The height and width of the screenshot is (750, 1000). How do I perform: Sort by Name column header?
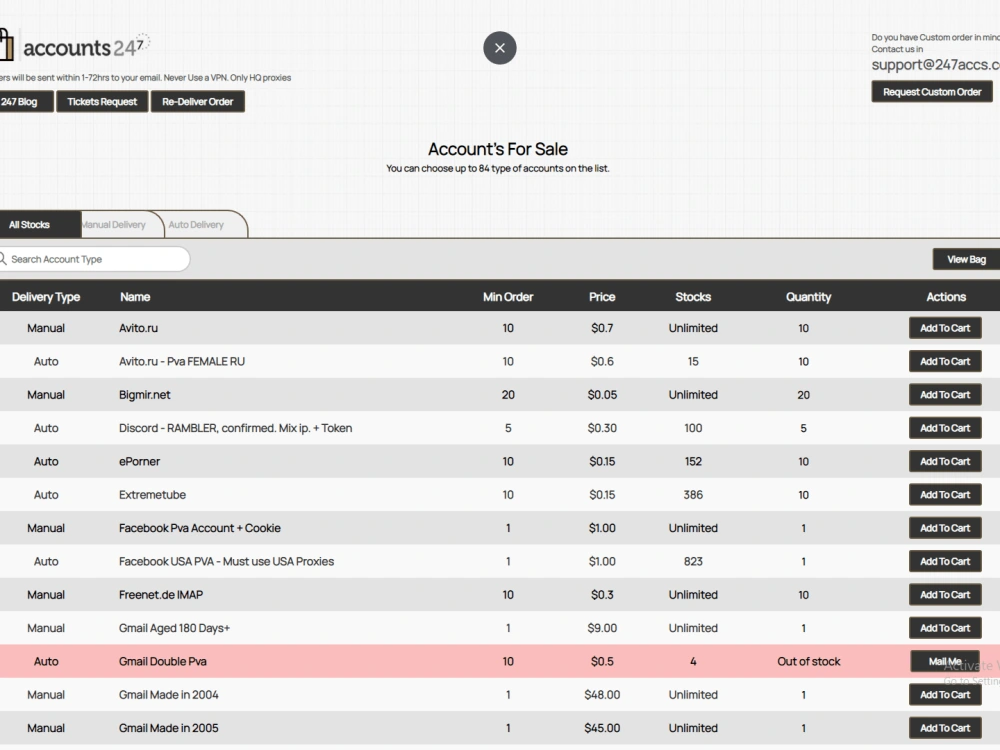coord(135,297)
